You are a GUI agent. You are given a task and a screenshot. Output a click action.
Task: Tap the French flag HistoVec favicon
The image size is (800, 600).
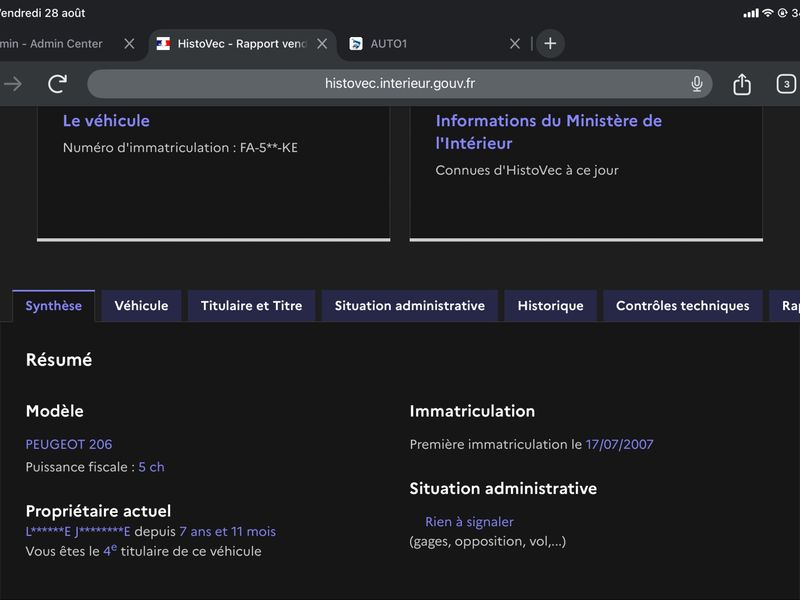pos(163,44)
